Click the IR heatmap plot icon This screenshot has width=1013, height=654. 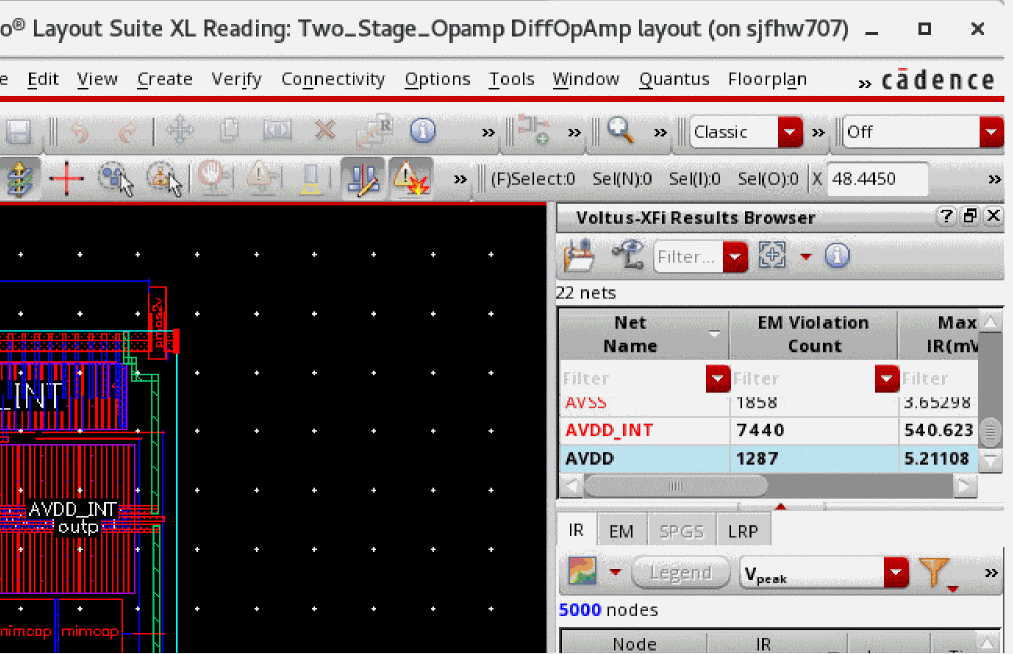click(x=582, y=571)
